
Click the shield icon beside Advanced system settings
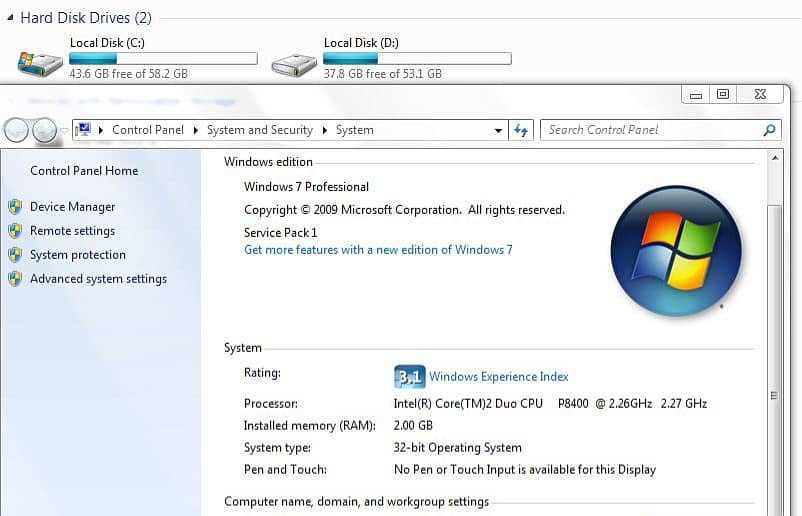pyautogui.click(x=15, y=279)
